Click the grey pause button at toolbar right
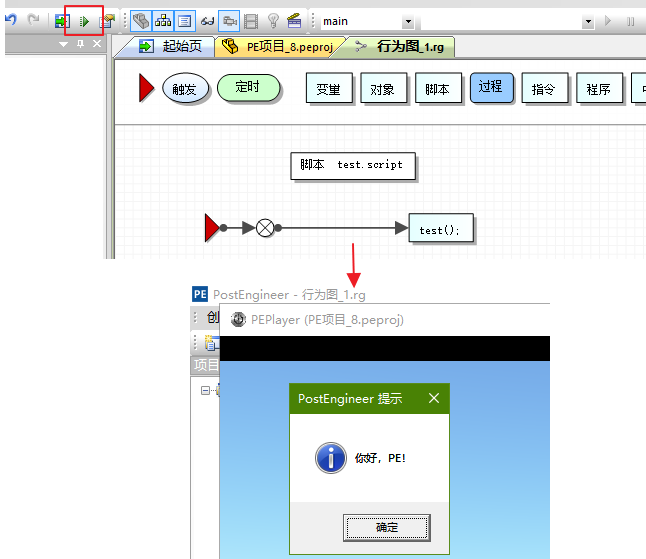This screenshot has width=646, height=559. click(x=630, y=21)
